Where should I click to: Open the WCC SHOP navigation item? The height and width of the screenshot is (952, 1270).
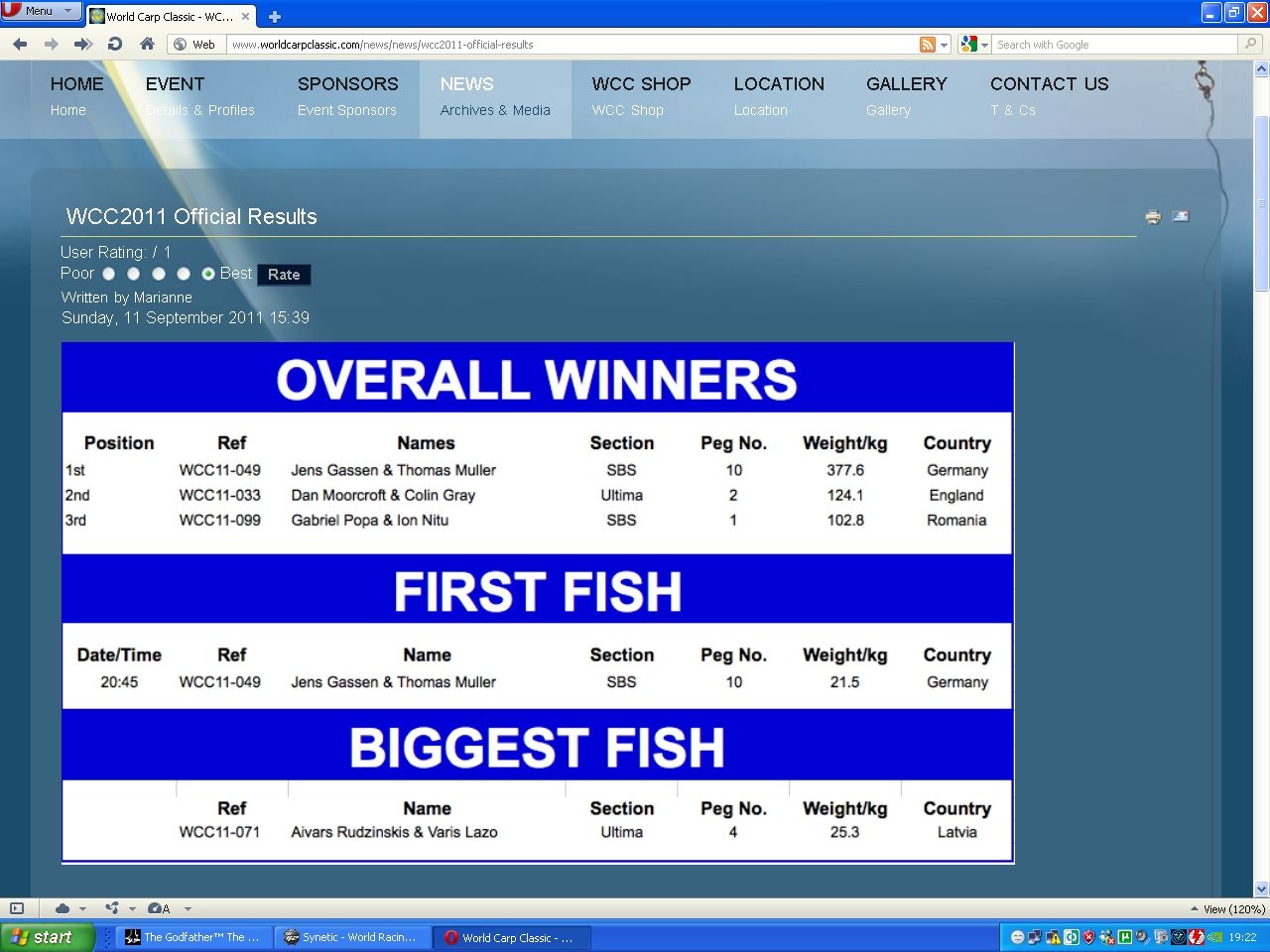pyautogui.click(x=641, y=84)
